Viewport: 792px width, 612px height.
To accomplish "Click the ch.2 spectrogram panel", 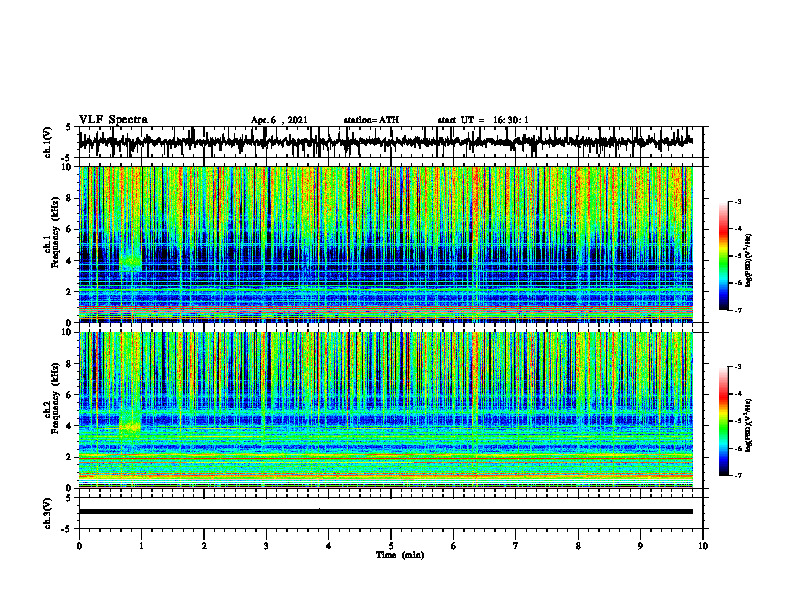I will pyautogui.click(x=385, y=410).
